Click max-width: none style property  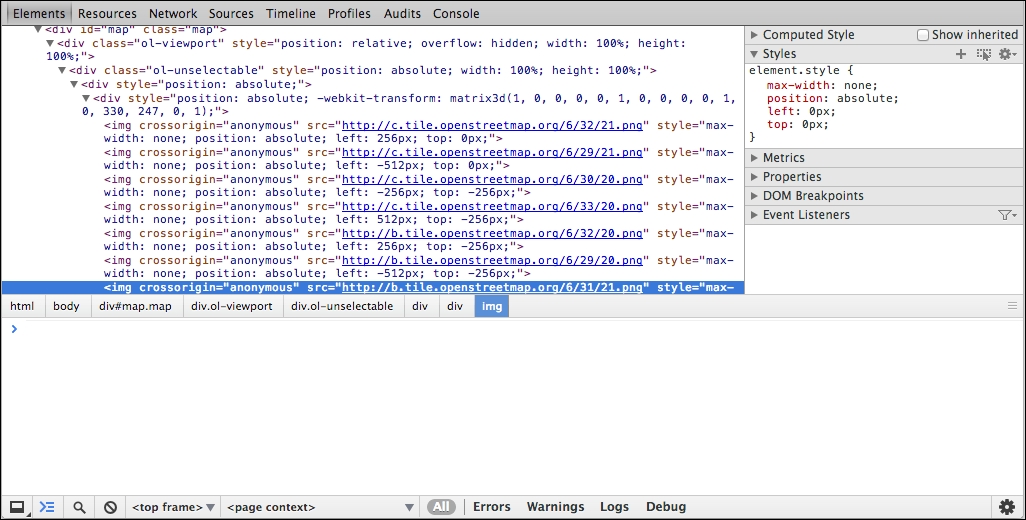(822, 85)
